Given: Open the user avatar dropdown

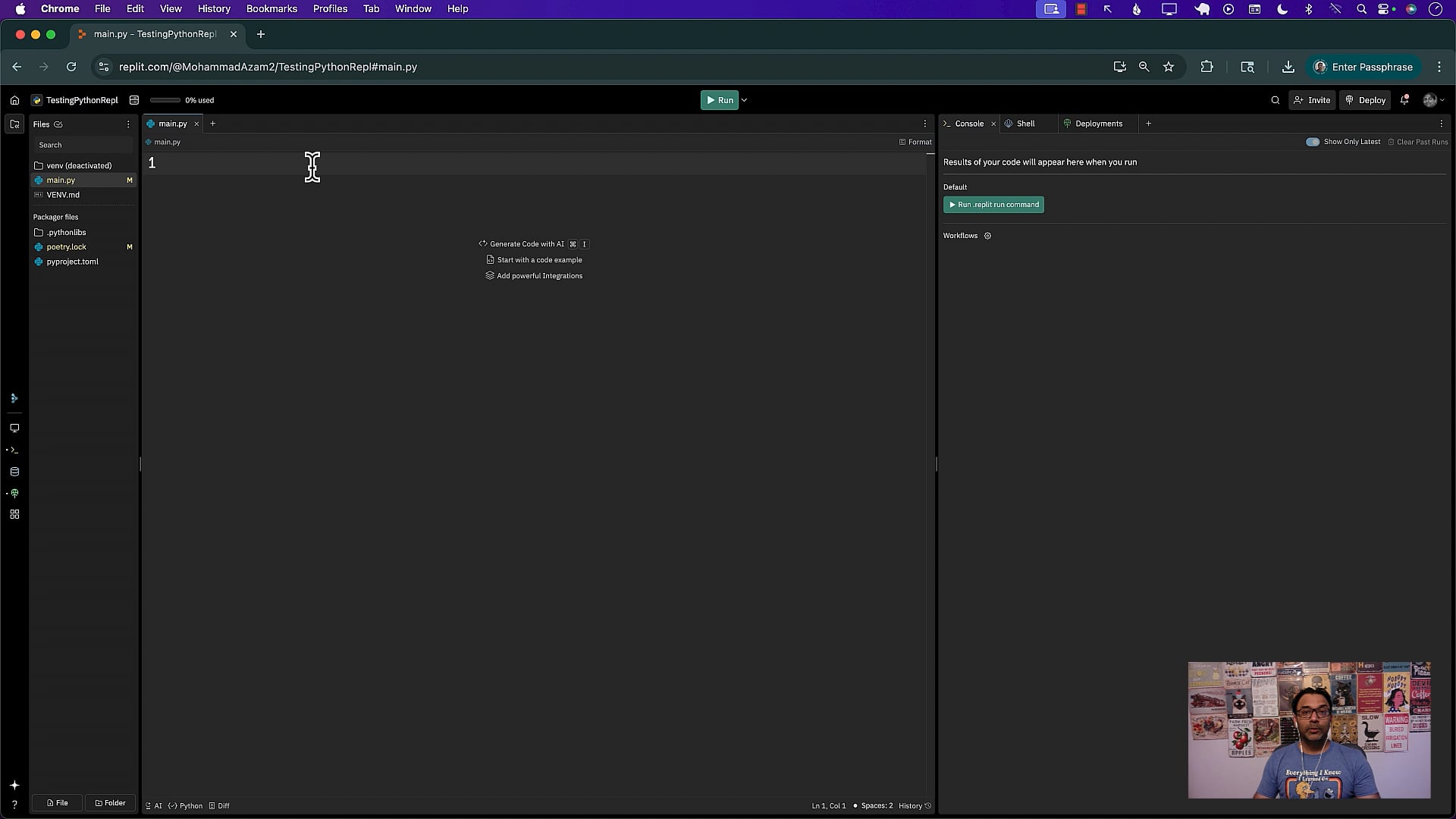Looking at the screenshot, I should pyautogui.click(x=1433, y=100).
